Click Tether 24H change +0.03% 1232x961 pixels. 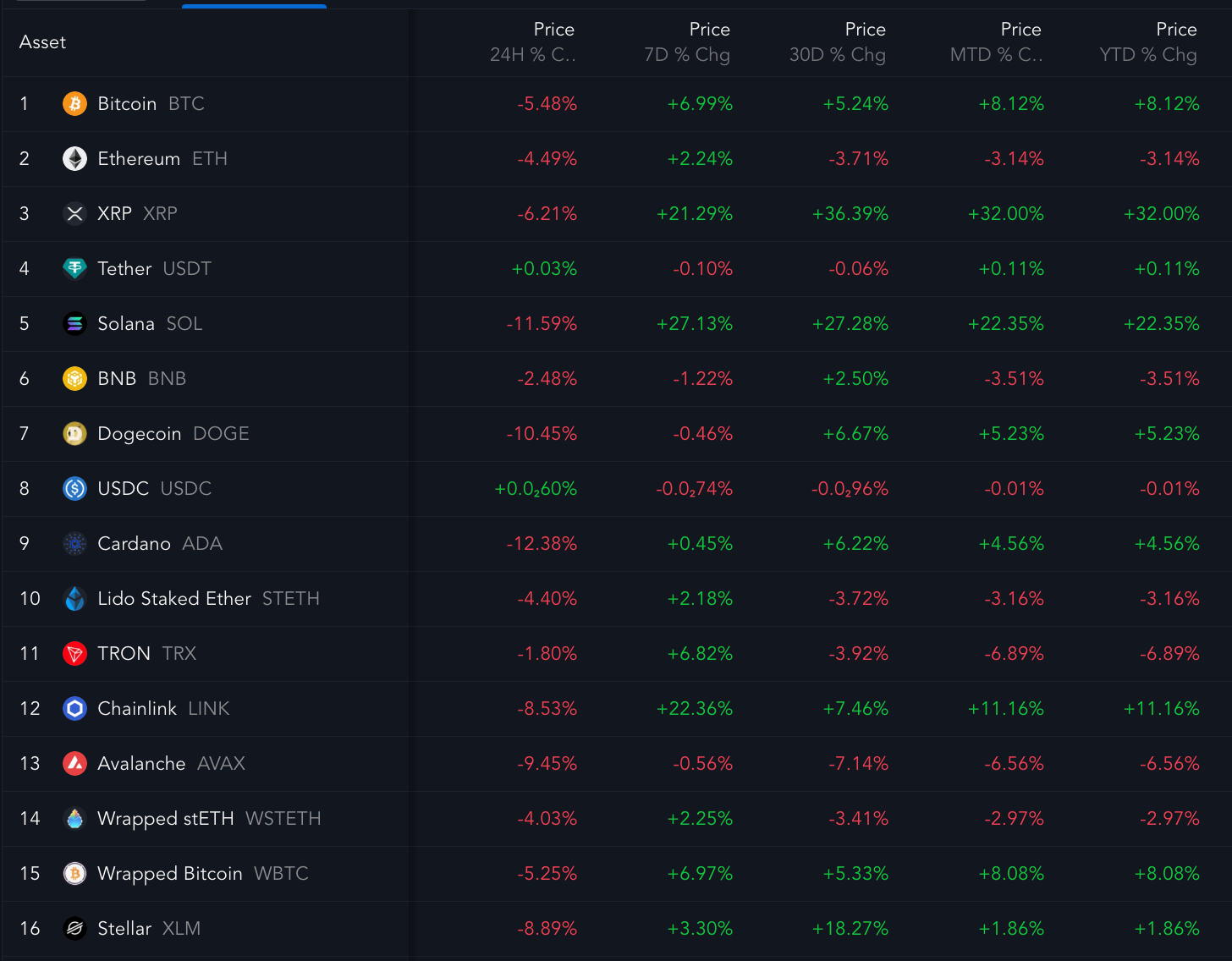point(544,269)
